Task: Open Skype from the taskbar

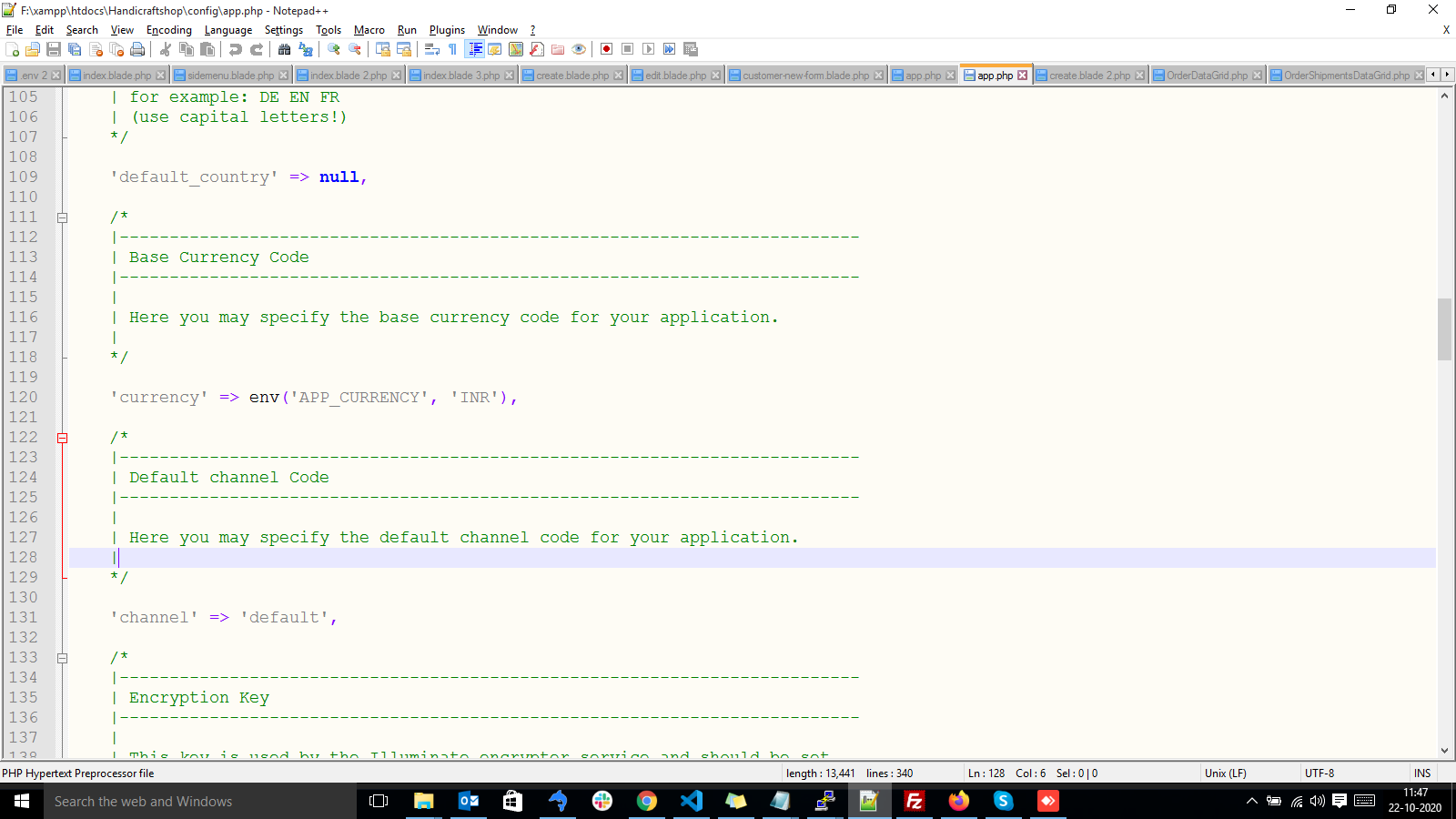Action: [1003, 801]
